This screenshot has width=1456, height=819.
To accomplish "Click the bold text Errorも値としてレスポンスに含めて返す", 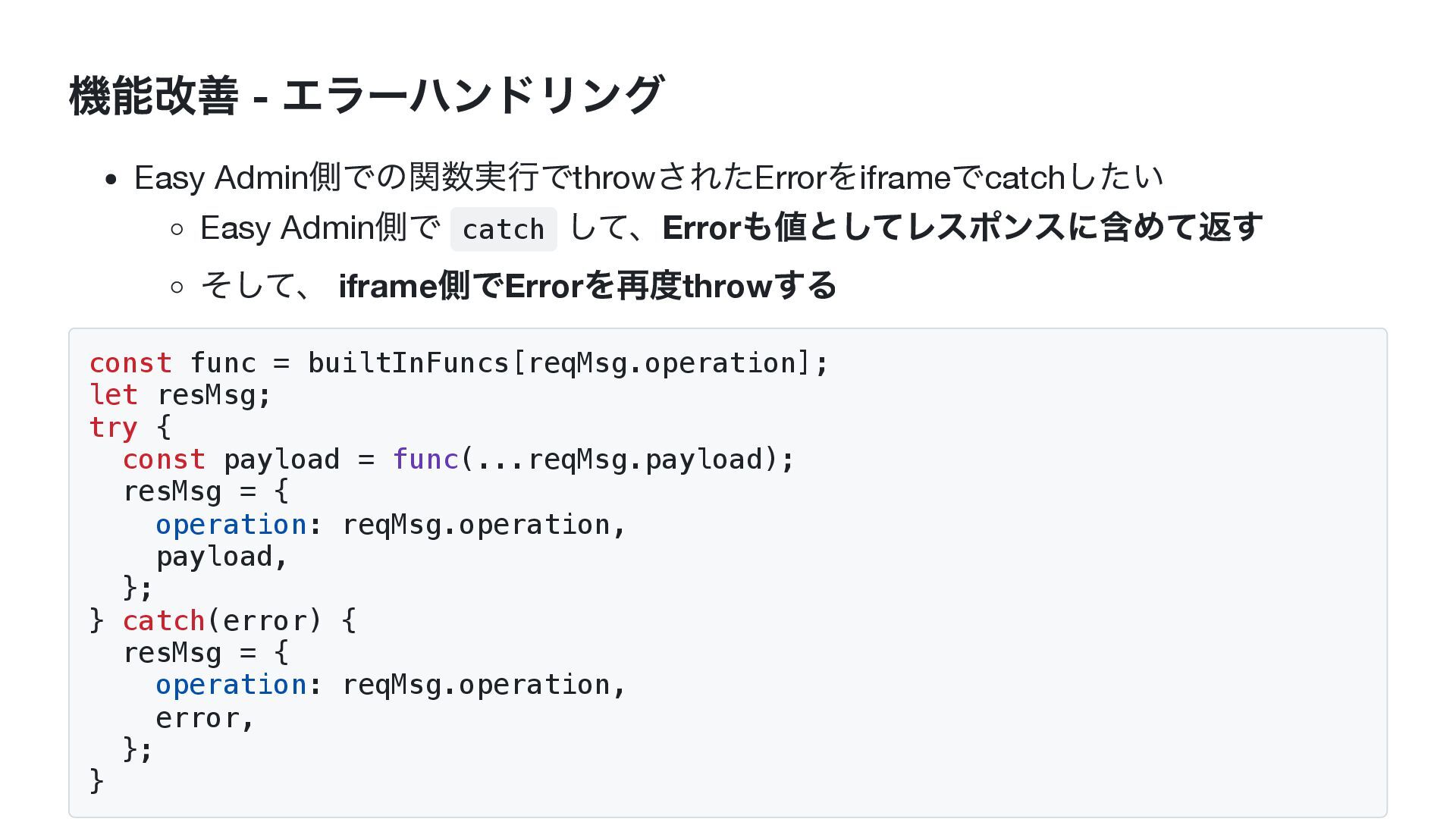I will [x=962, y=227].
